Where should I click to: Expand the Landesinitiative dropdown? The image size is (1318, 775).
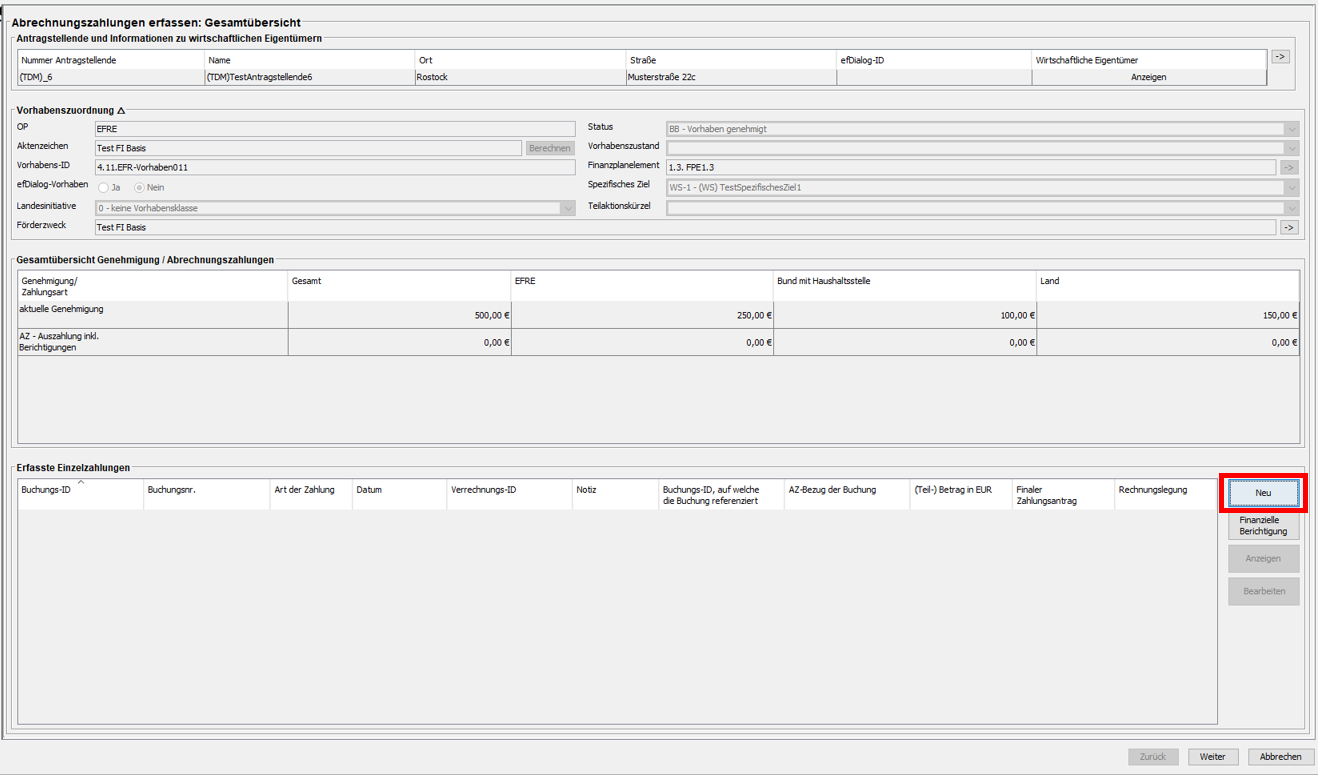pos(567,208)
